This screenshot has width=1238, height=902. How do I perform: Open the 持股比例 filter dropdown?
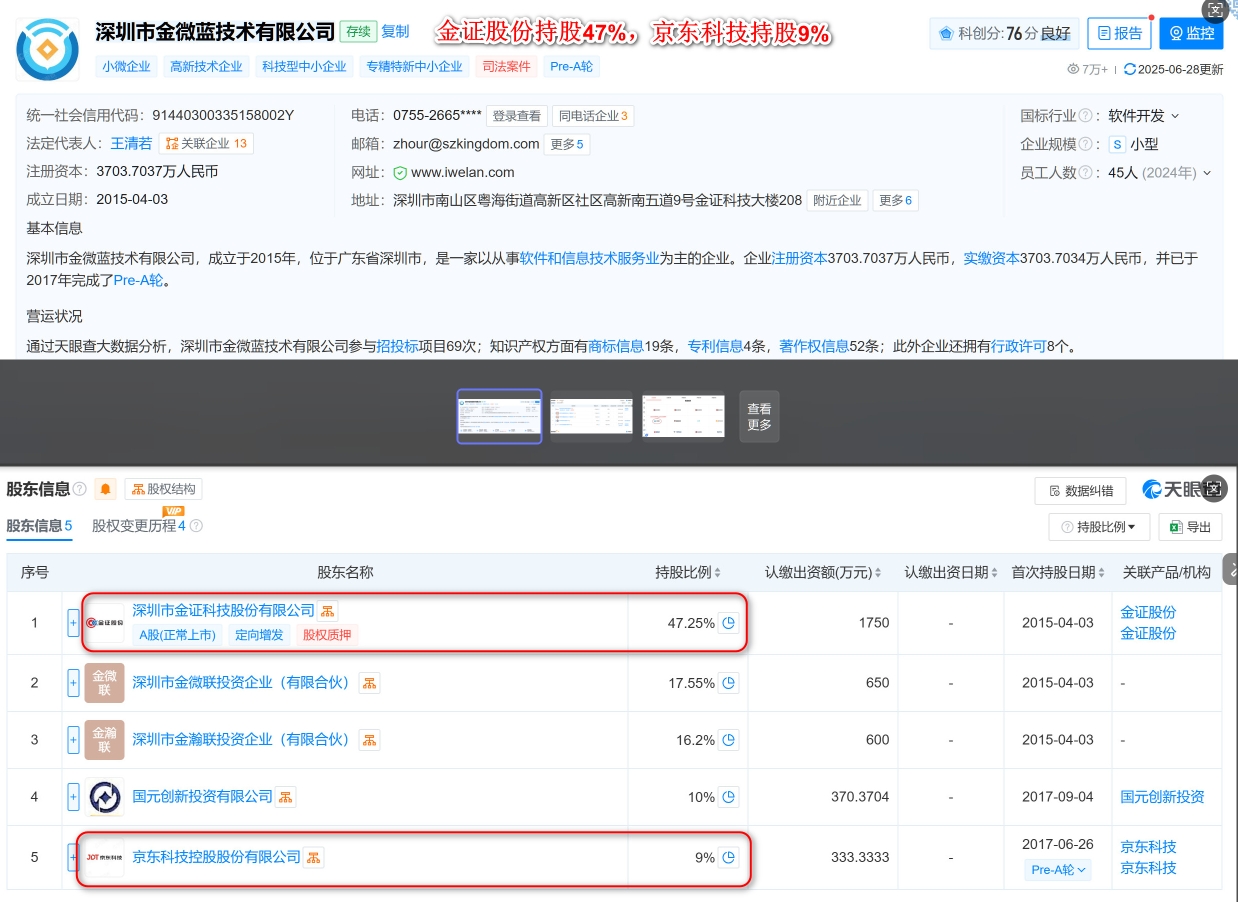click(1100, 527)
